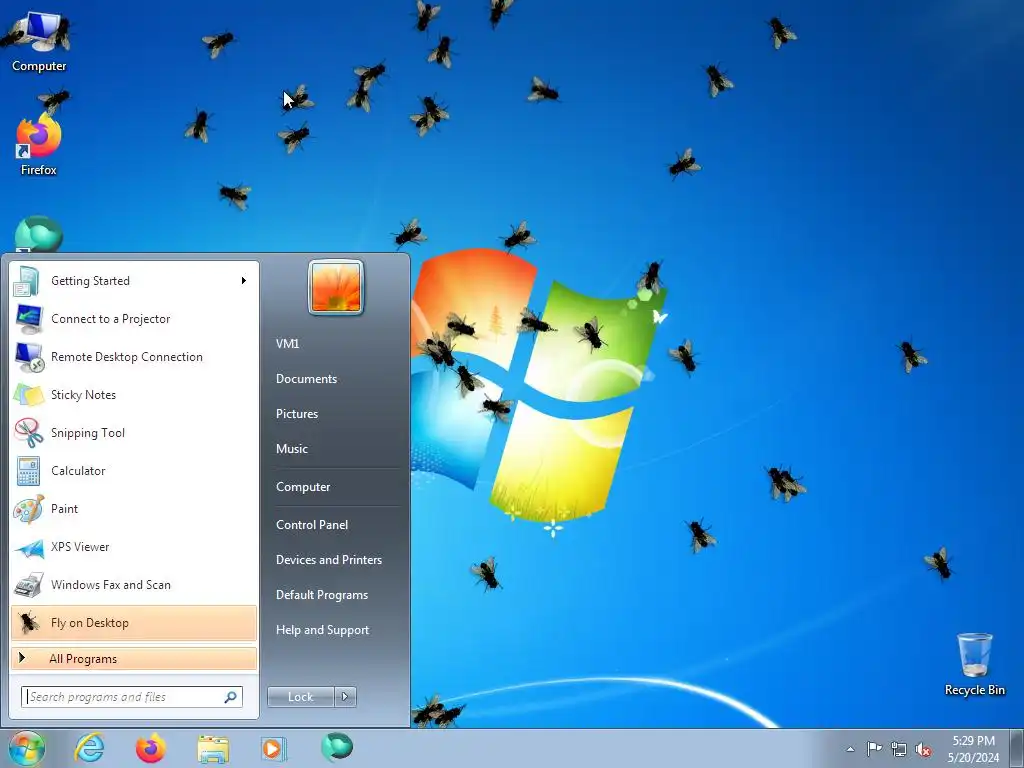This screenshot has height=768, width=1024.
Task: Open Sticky Notes using its icon
Action: coord(29,394)
